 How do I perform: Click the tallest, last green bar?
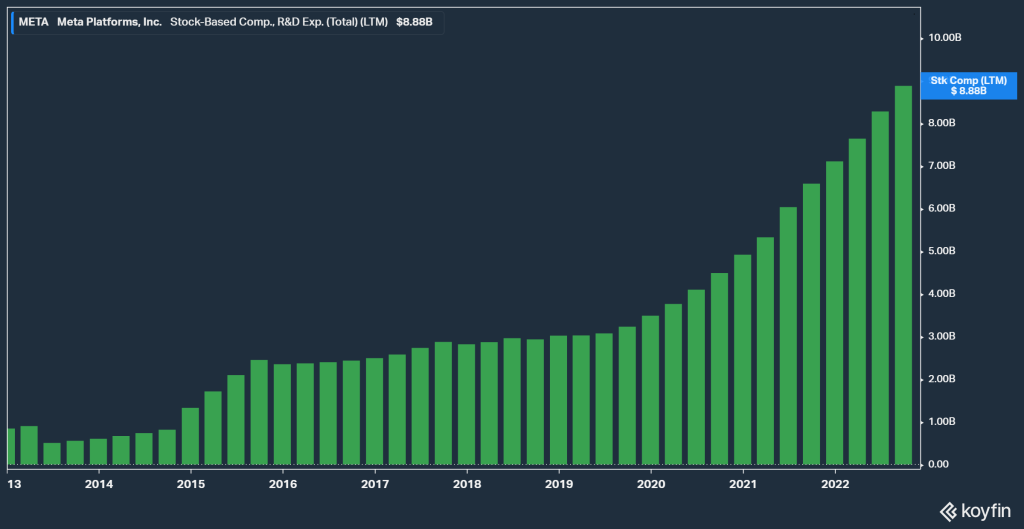coord(903,275)
